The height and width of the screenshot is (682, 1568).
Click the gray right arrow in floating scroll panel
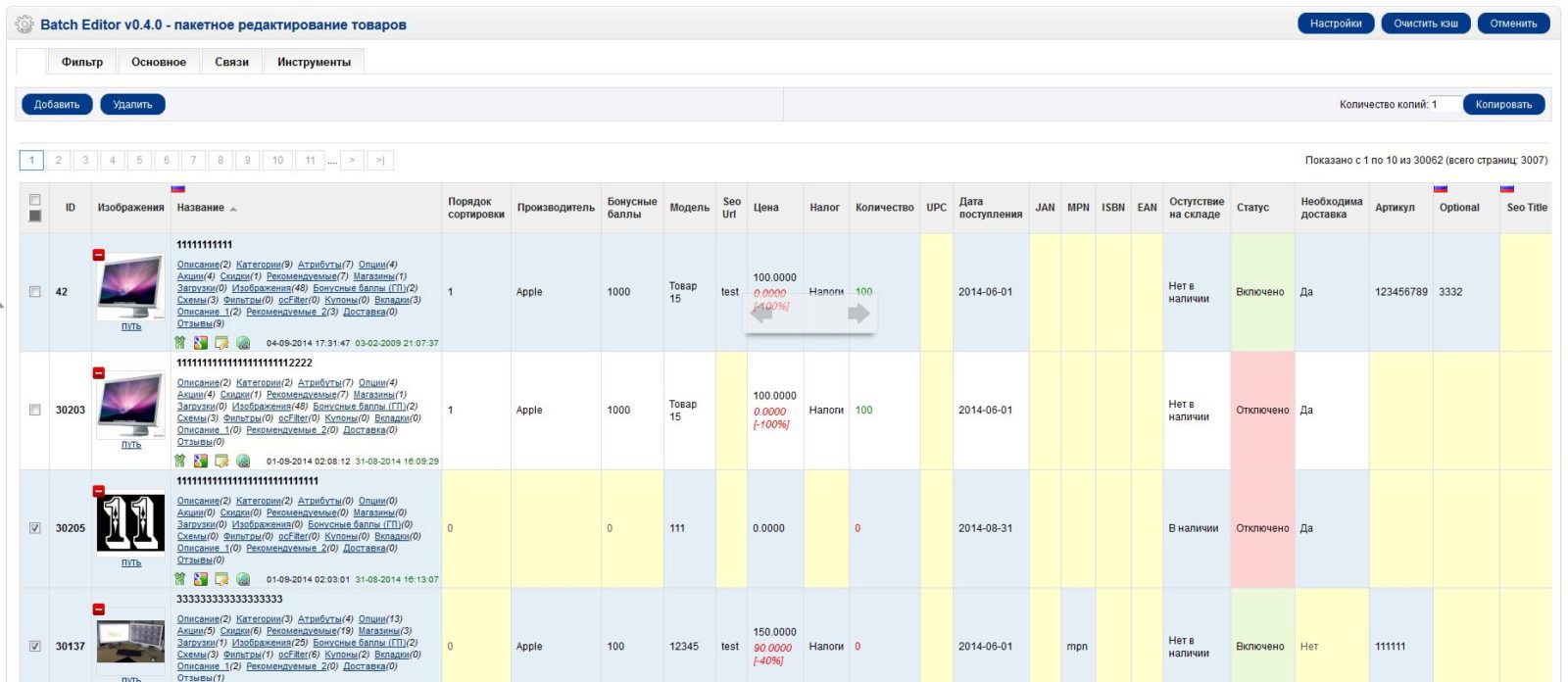[x=857, y=314]
